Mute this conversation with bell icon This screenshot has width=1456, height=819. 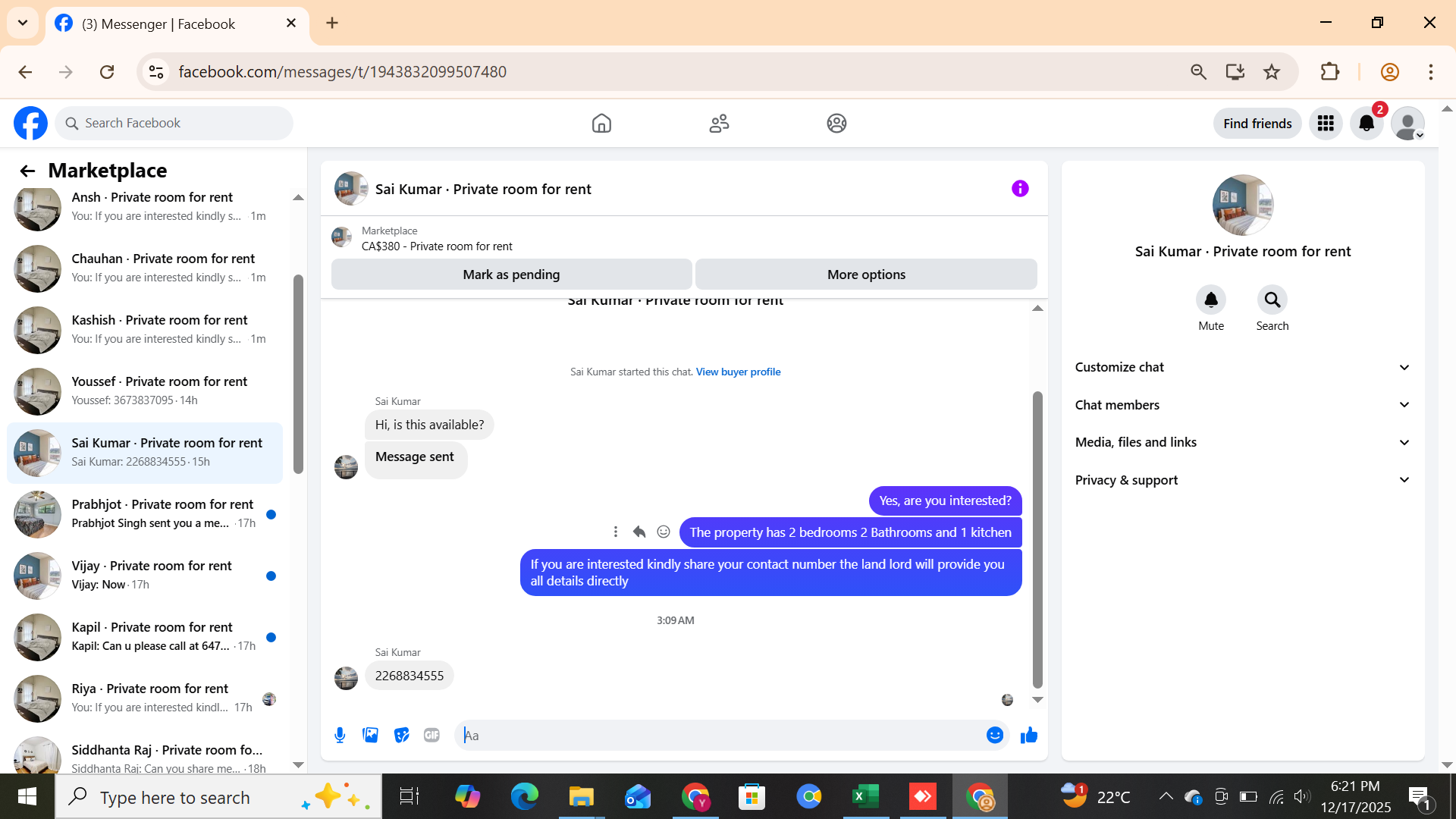pos(1211,300)
